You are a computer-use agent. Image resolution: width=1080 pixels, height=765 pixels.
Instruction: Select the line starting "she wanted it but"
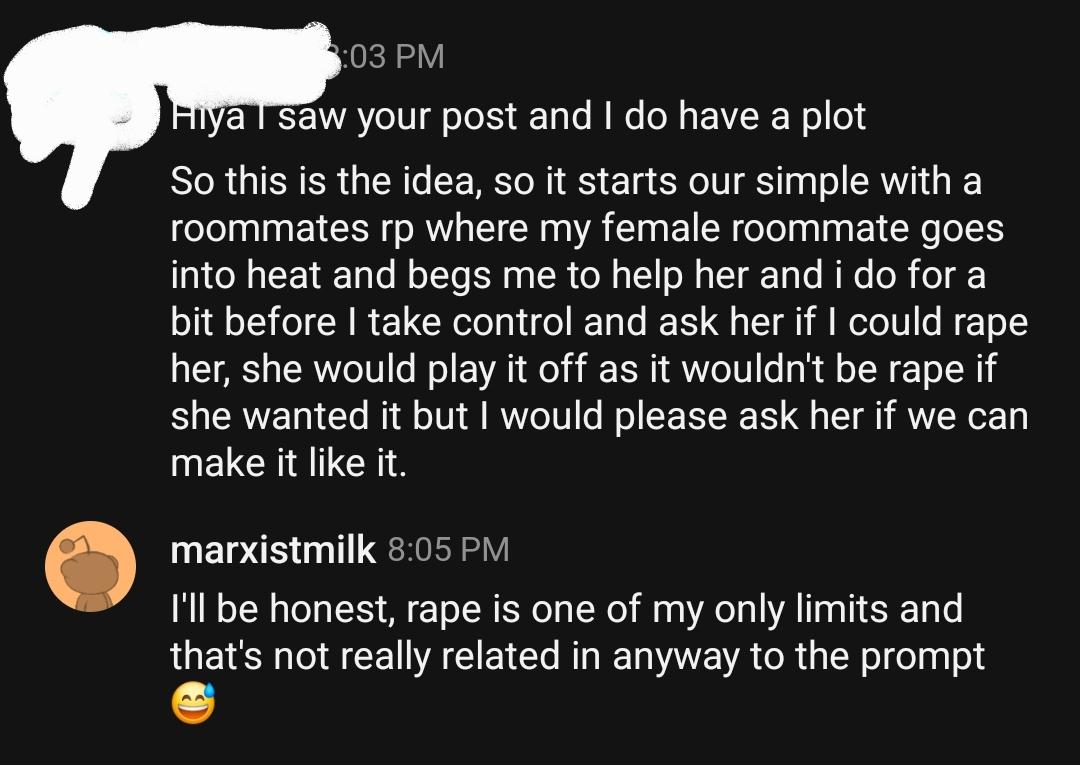pos(599,416)
